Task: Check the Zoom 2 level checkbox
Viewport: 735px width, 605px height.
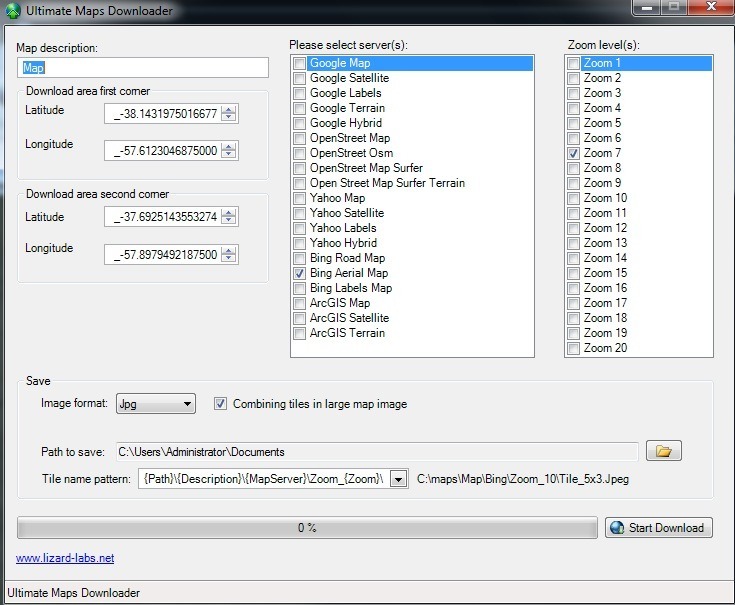Action: (573, 78)
